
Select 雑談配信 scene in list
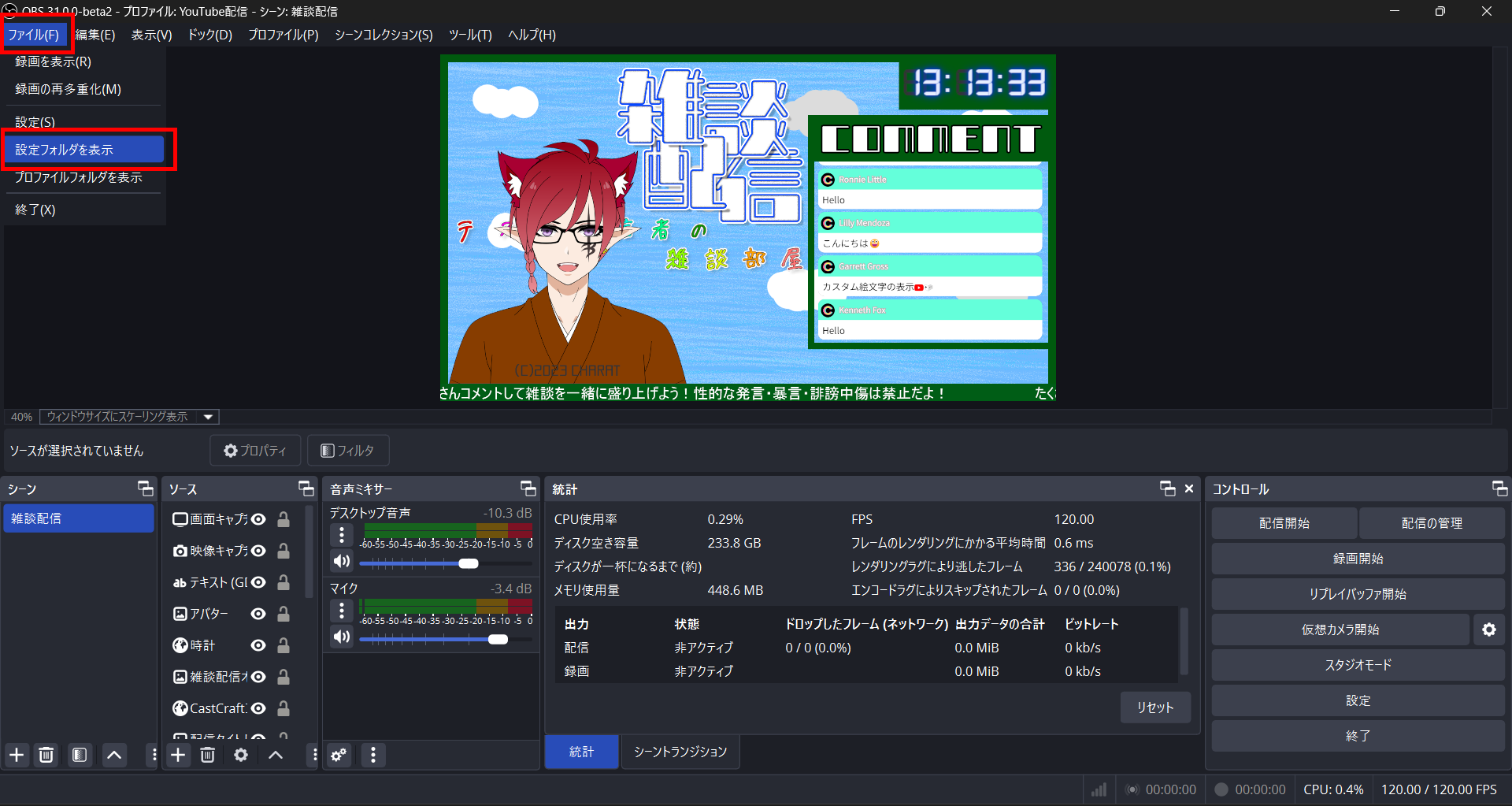(x=79, y=518)
